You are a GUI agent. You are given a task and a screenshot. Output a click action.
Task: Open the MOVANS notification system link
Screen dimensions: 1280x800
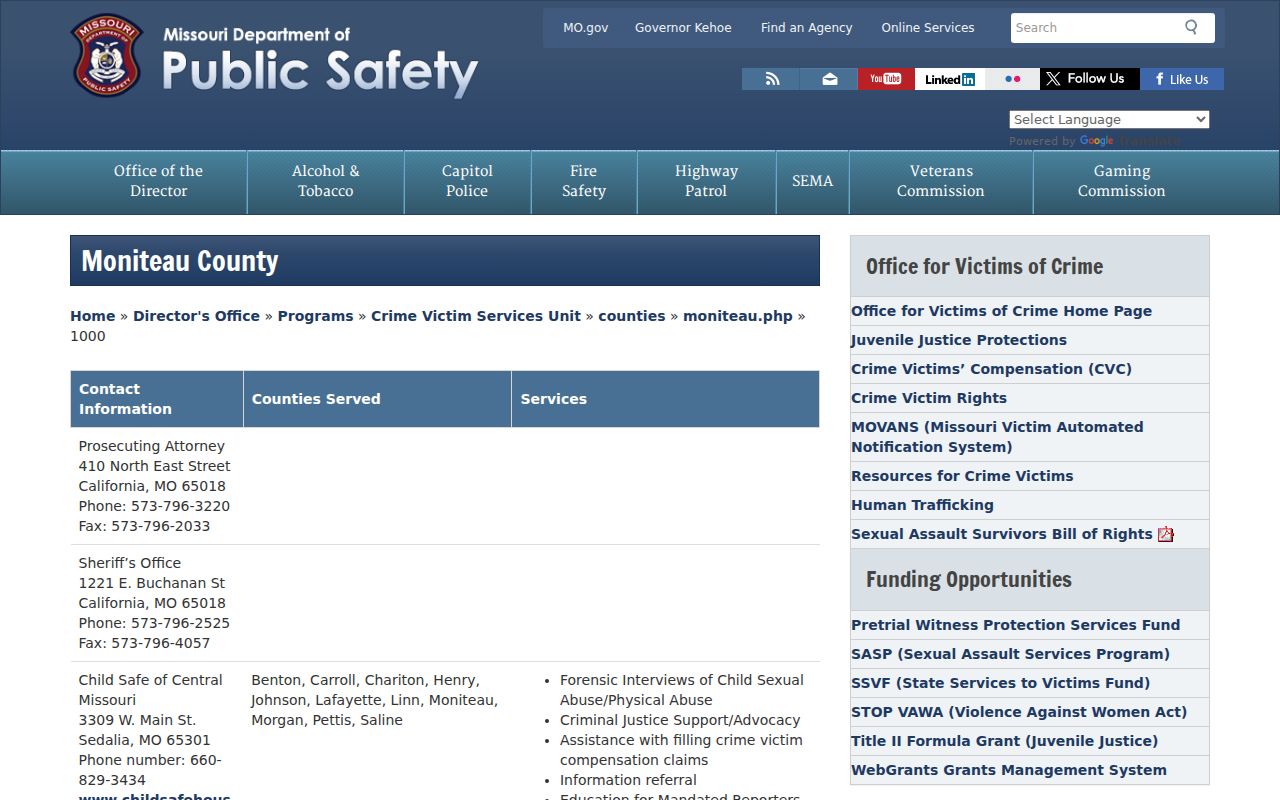pos(997,437)
